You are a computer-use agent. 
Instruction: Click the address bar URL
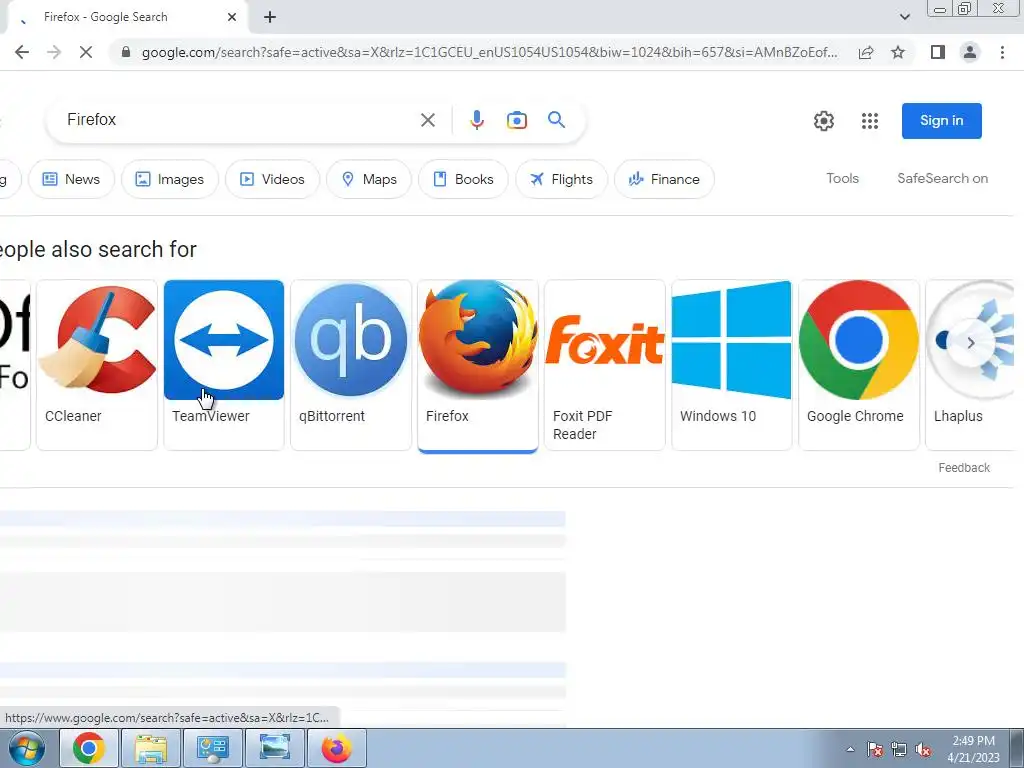pyautogui.click(x=489, y=52)
